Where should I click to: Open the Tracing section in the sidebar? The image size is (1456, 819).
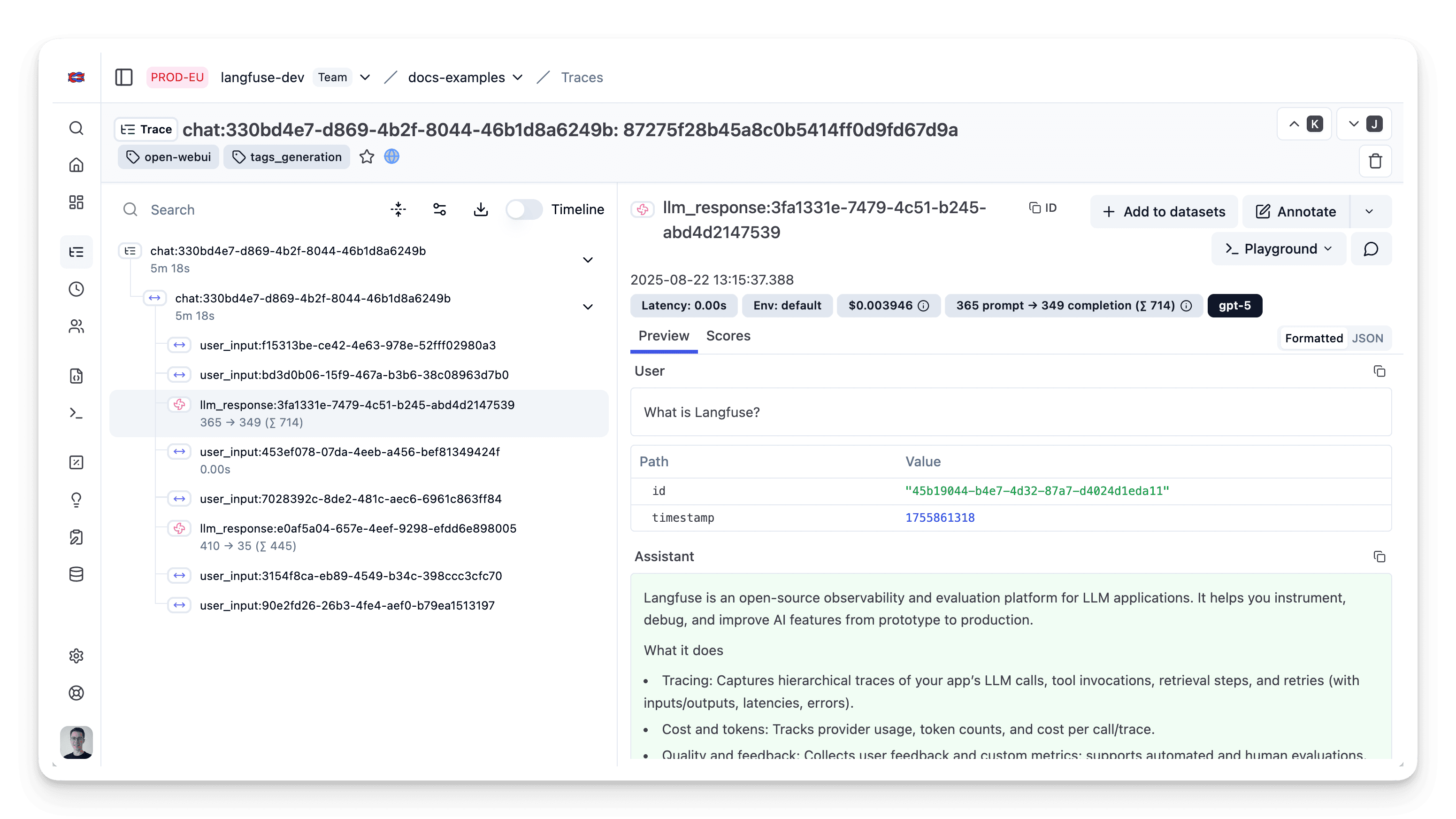point(77,252)
